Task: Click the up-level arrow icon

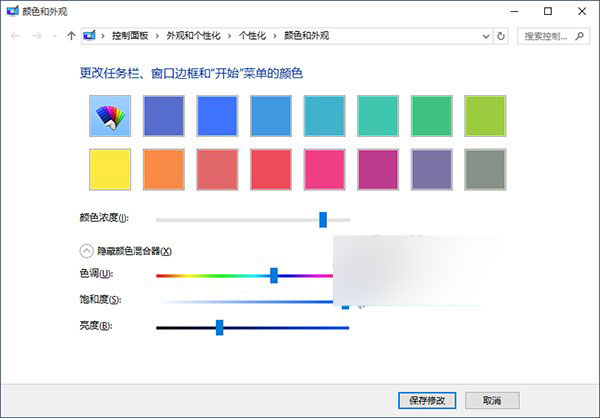Action: click(70, 36)
